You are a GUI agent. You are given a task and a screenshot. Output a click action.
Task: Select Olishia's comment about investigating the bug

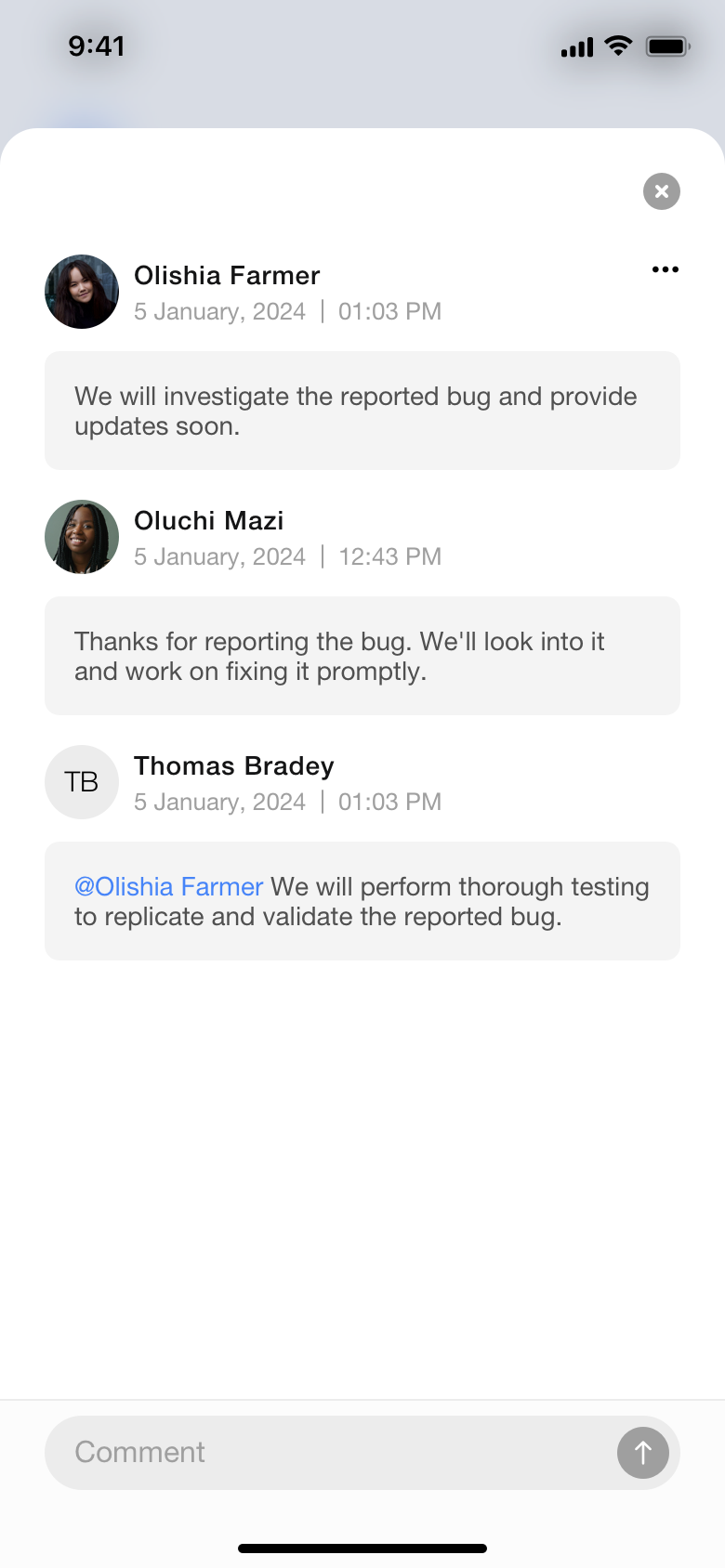tap(362, 411)
